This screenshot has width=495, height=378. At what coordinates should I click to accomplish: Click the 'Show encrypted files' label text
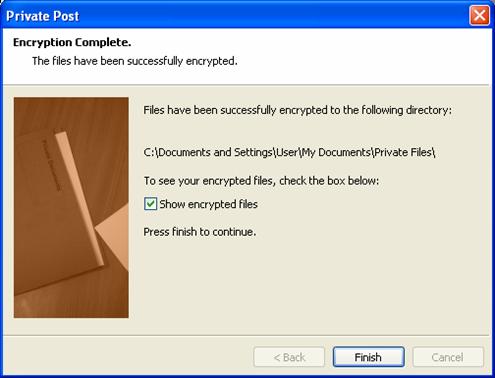click(x=208, y=204)
